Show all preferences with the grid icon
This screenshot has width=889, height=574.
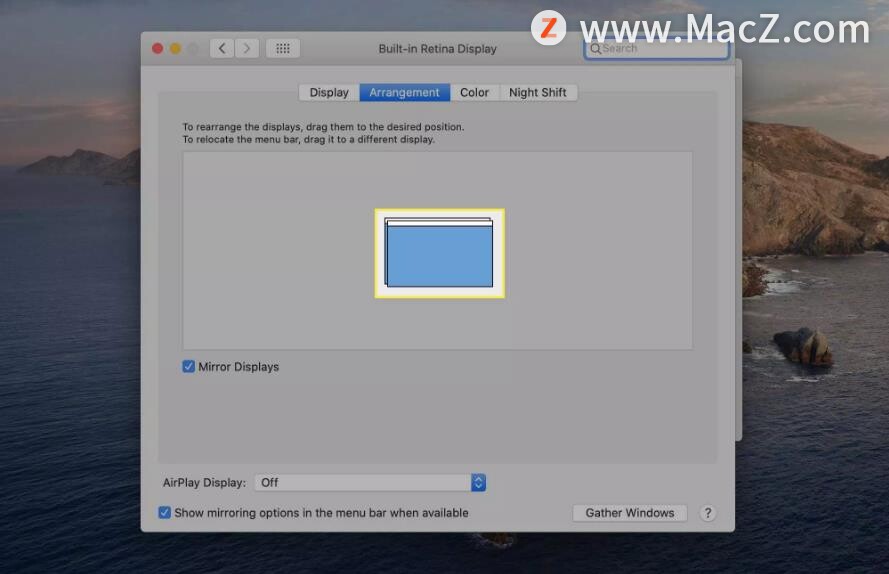click(283, 49)
